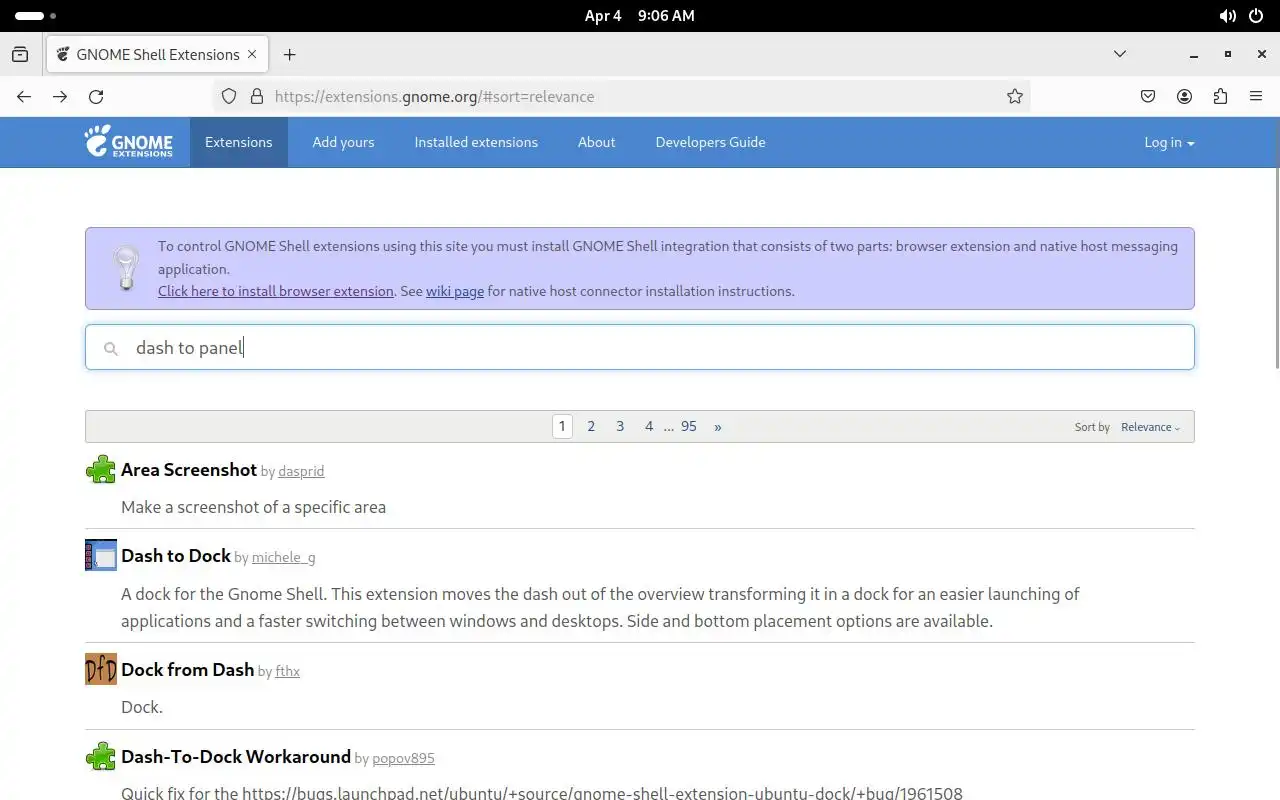Click here to install browser extension link
The height and width of the screenshot is (800, 1280).
[x=276, y=291]
